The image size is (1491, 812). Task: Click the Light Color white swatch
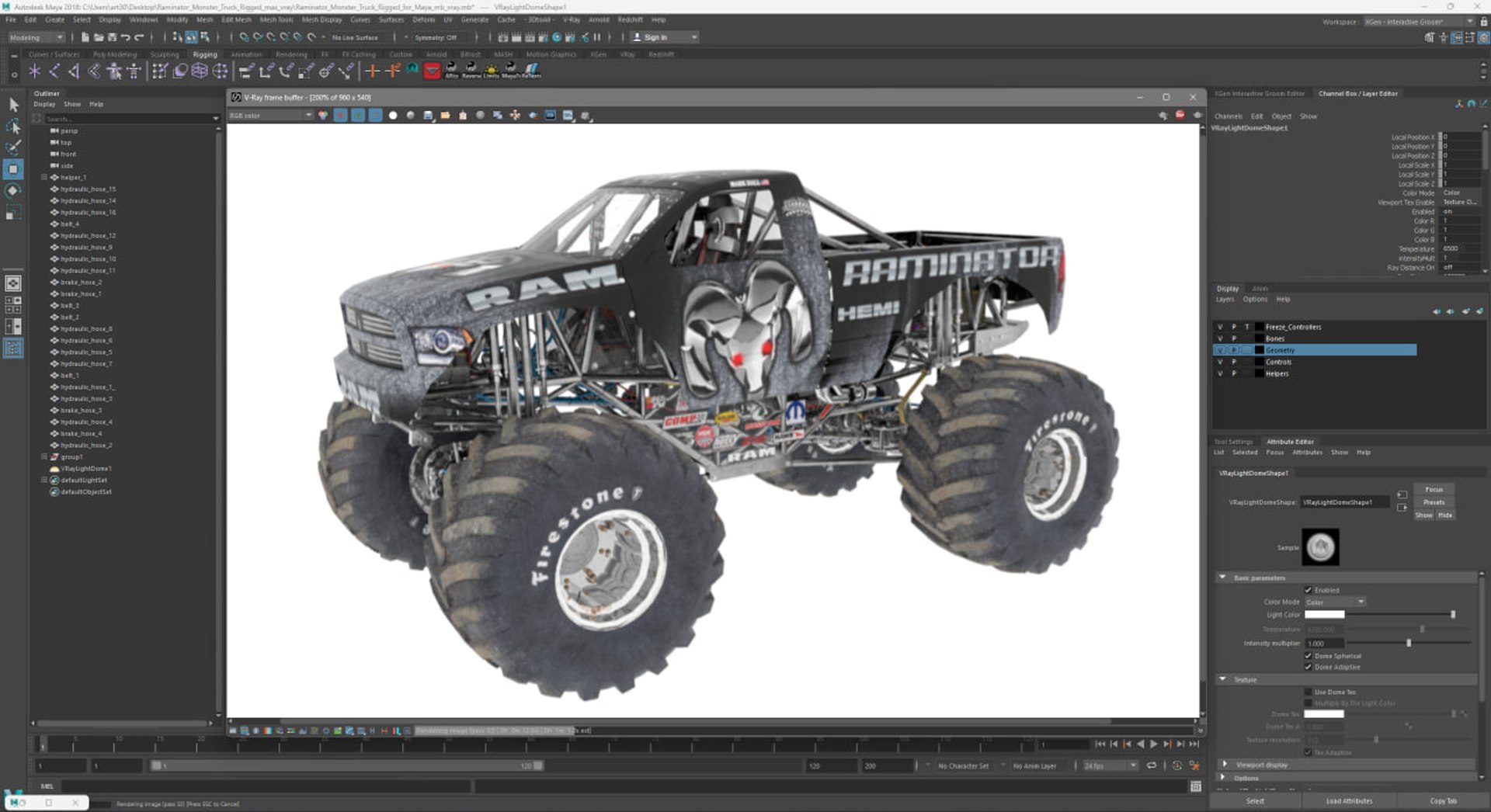1324,615
